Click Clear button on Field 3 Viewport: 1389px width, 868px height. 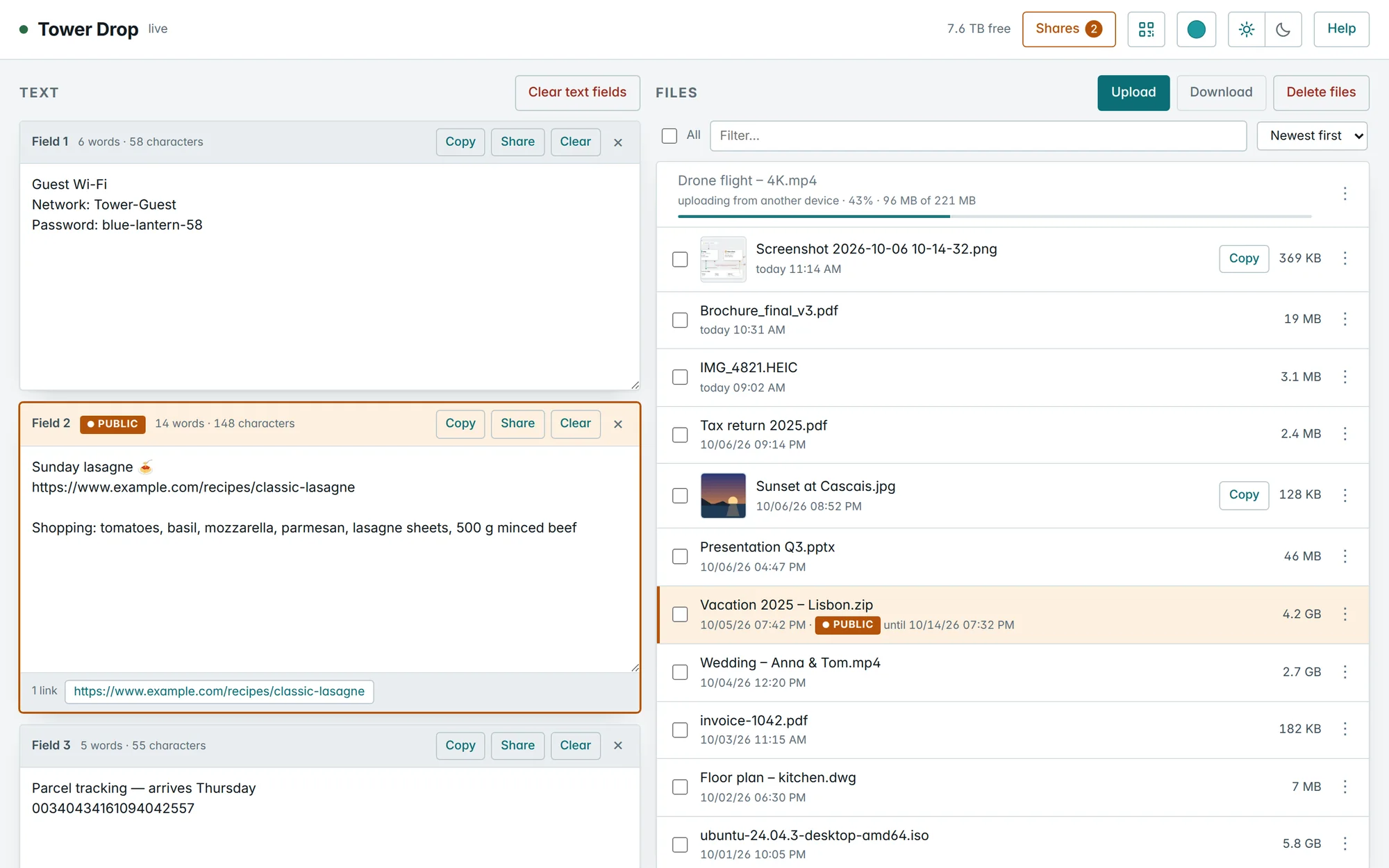pos(575,745)
